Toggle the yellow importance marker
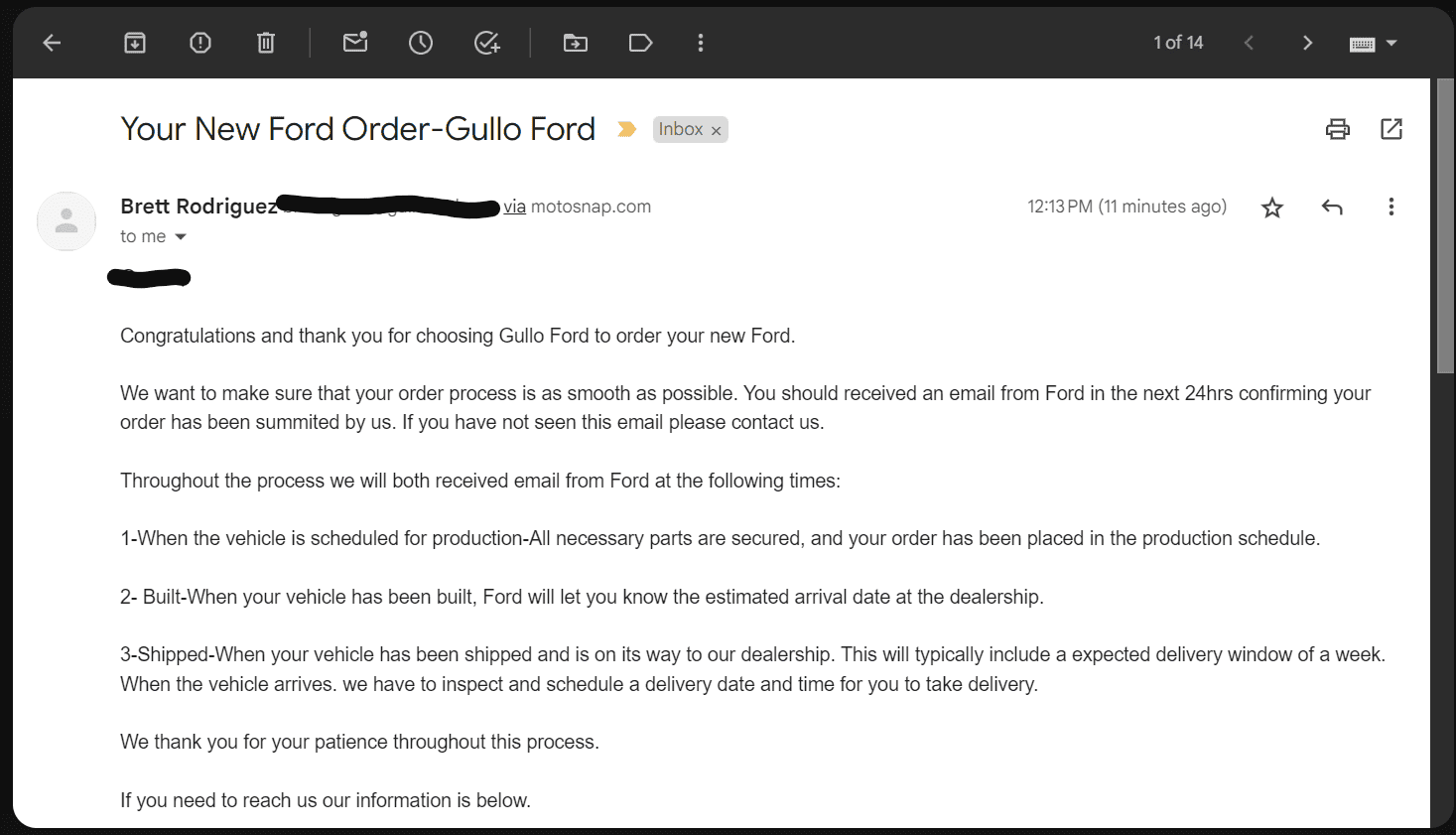The image size is (1456, 835). [x=626, y=129]
